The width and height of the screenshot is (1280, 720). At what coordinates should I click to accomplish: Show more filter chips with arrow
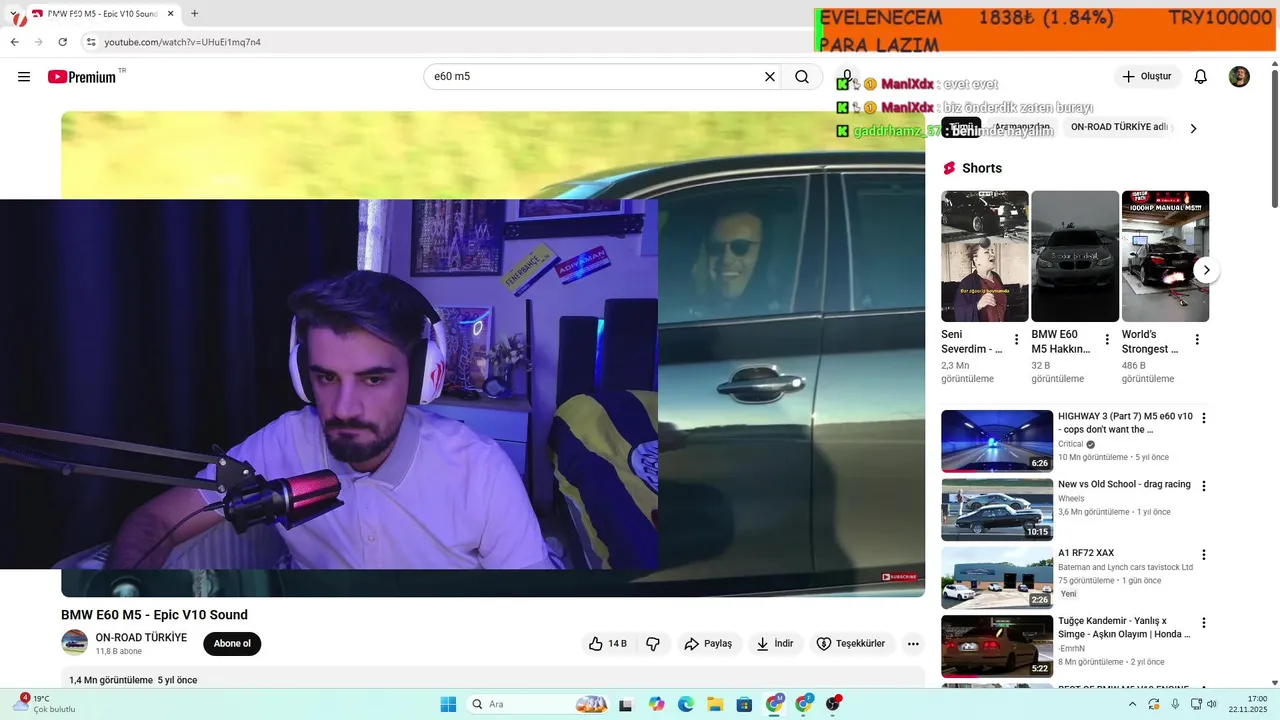point(1193,128)
